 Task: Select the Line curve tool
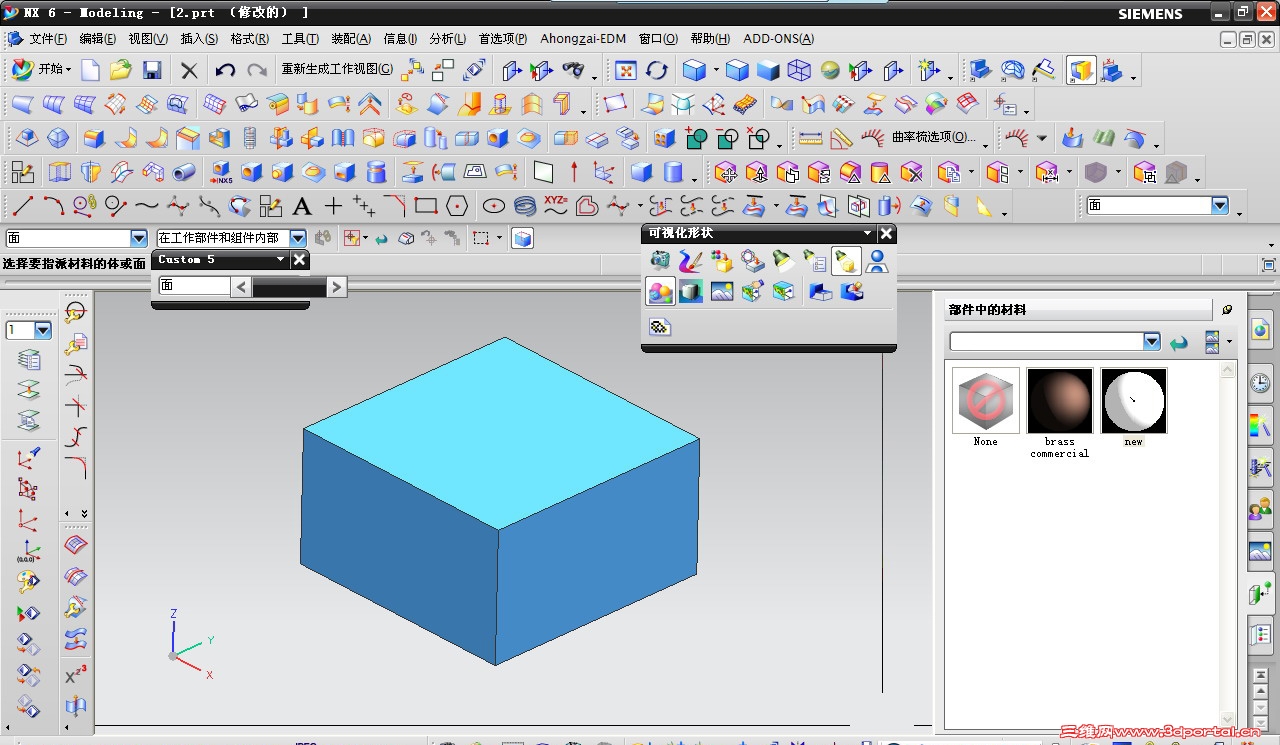tap(22, 206)
